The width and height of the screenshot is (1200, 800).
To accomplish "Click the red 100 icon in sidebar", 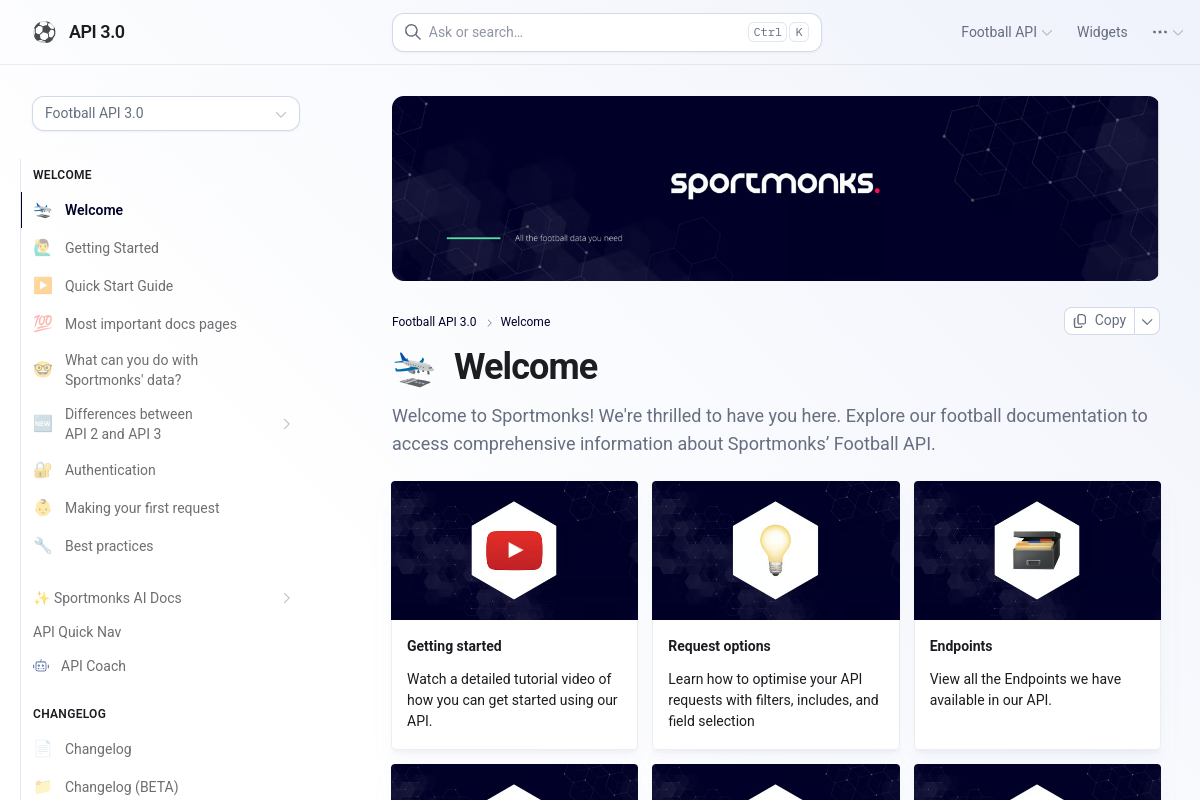I will [42, 324].
